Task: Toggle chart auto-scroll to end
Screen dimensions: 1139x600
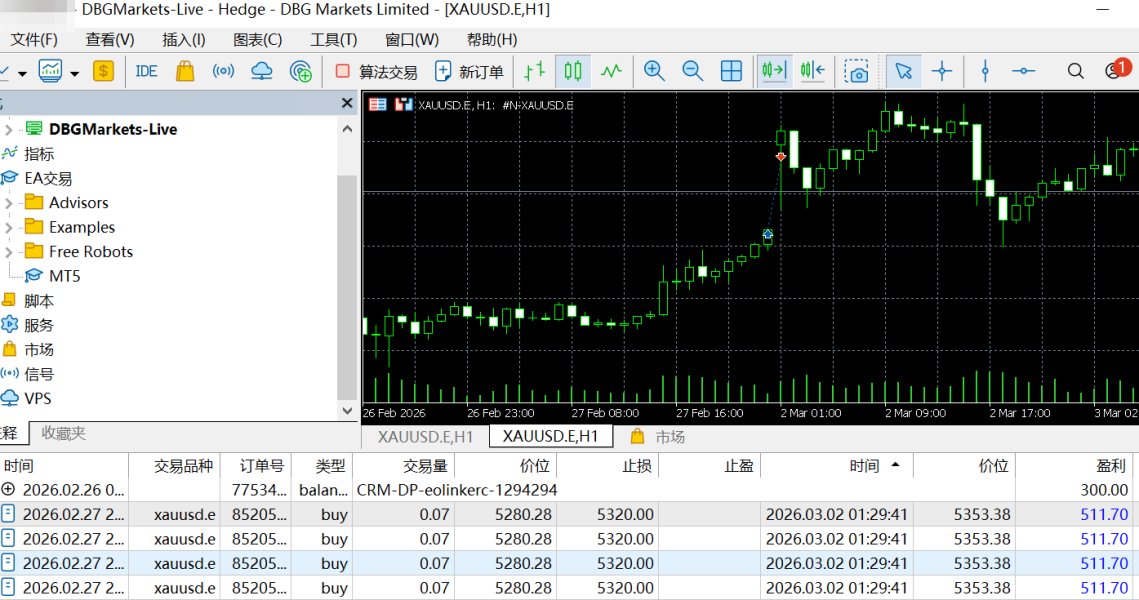Action: (x=773, y=71)
